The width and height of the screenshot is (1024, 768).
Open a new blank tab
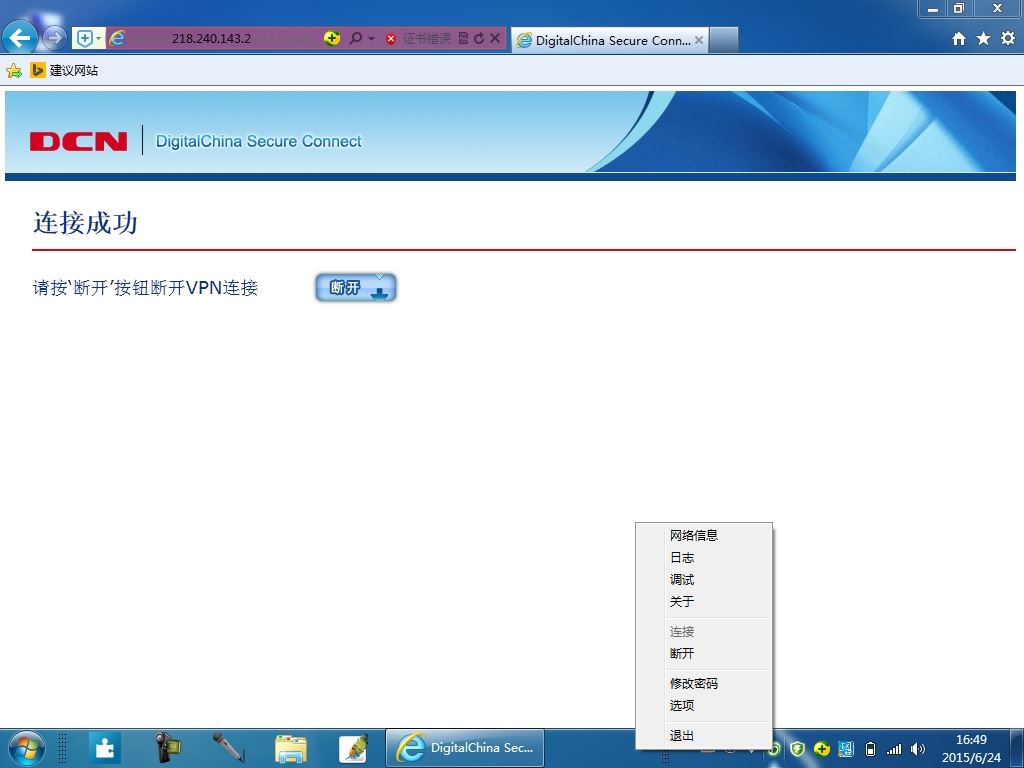pyautogui.click(x=724, y=40)
